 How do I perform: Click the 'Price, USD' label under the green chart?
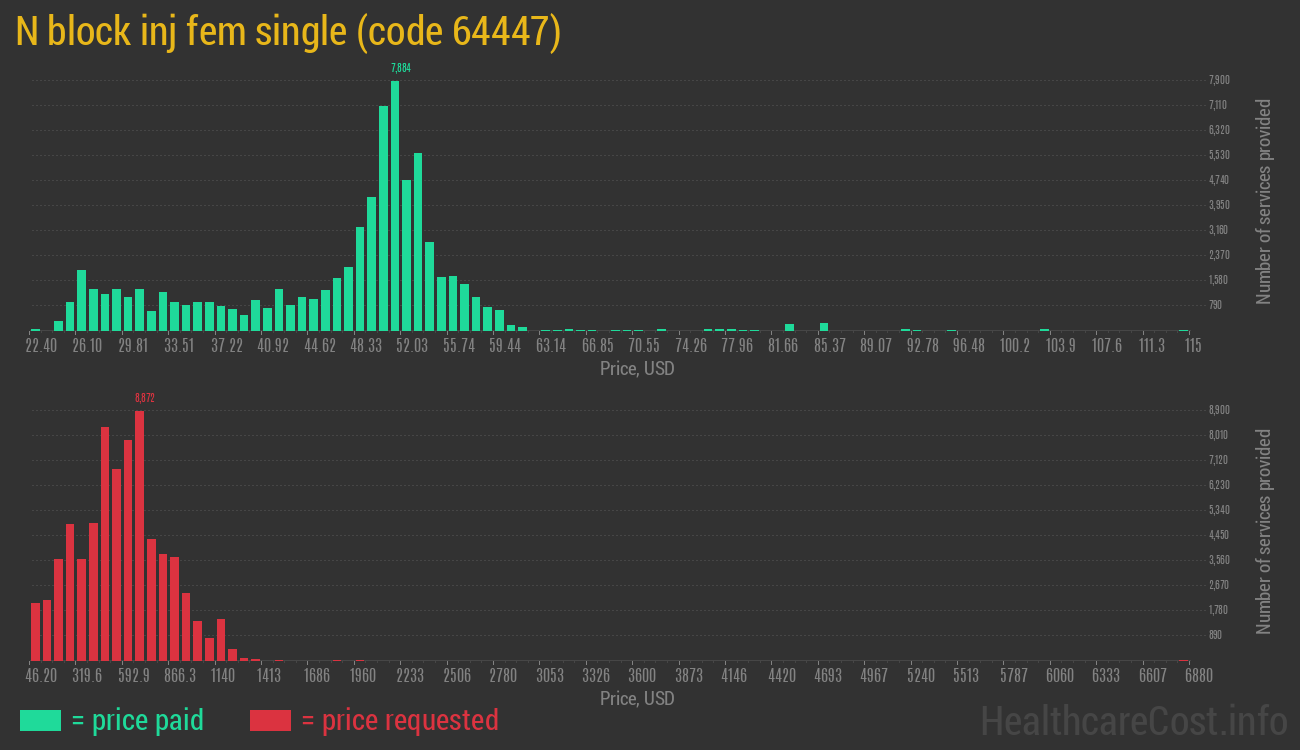pyautogui.click(x=637, y=369)
